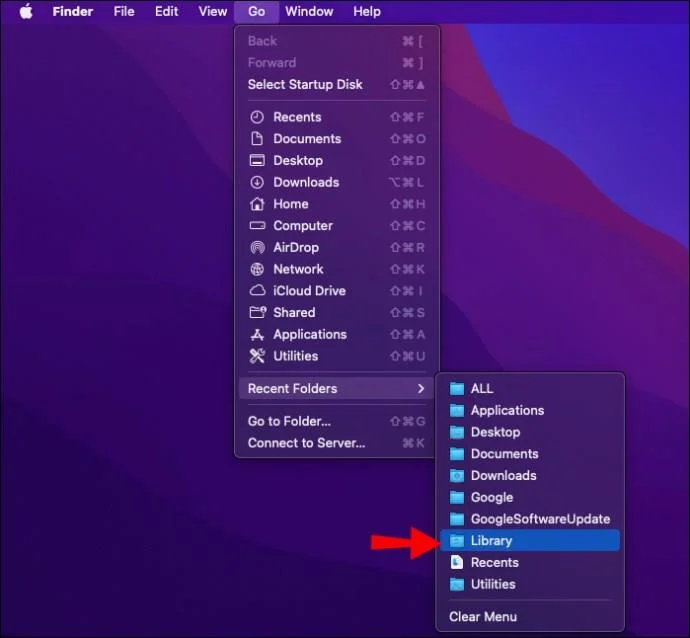Open the Window menu

tap(309, 11)
